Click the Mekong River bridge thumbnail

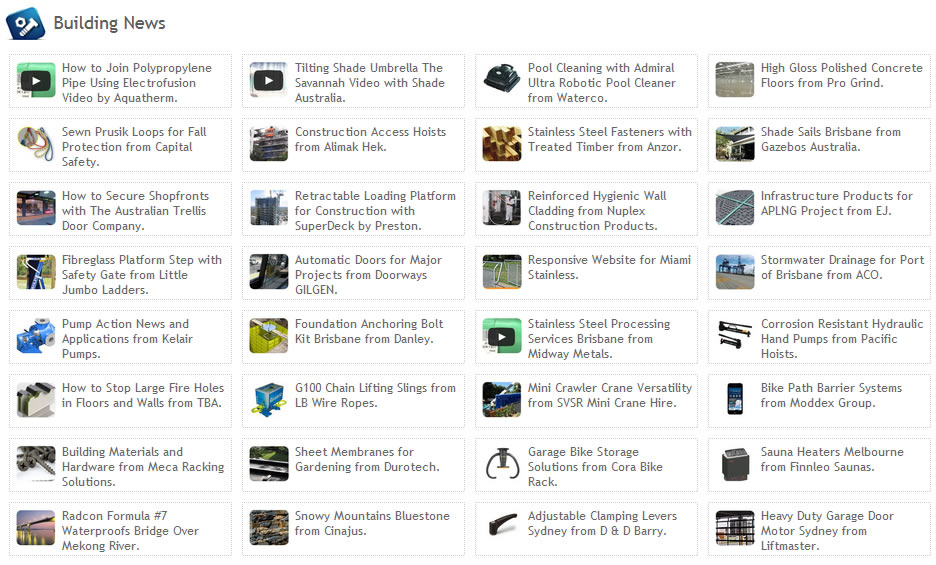pyautogui.click(x=36, y=527)
